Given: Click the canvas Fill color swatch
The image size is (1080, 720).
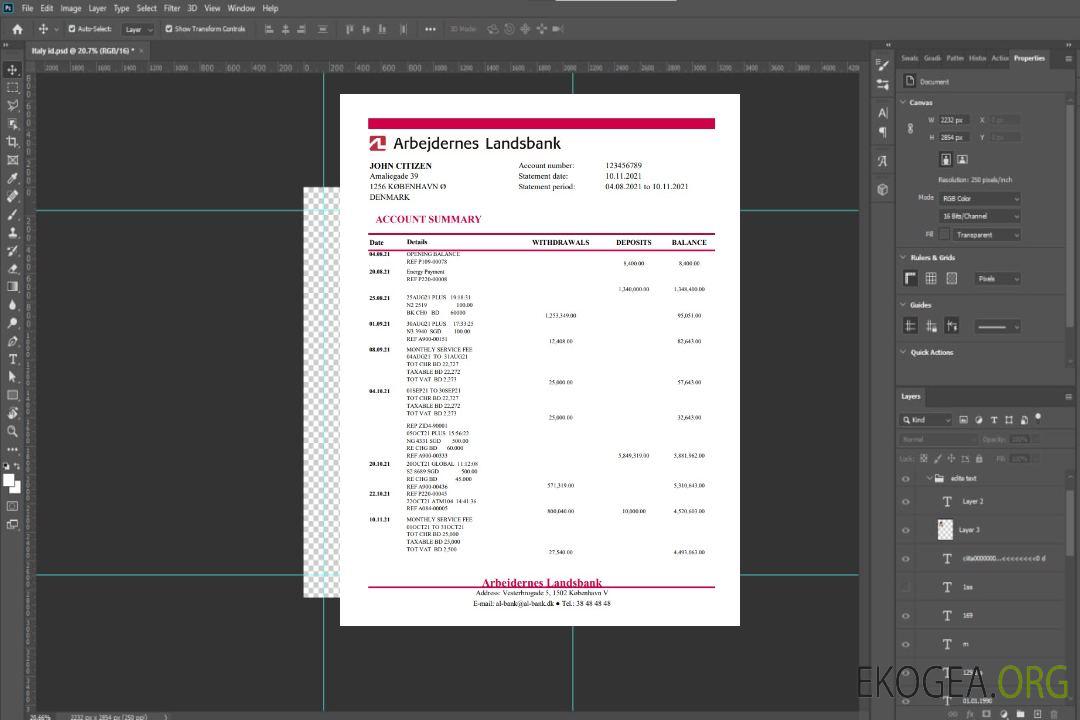Looking at the screenshot, I should coord(944,235).
